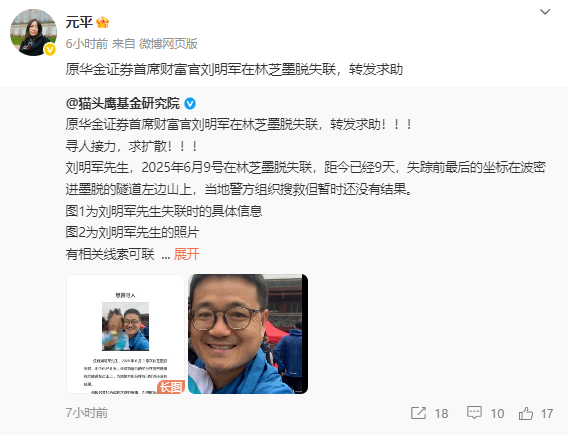Image resolution: width=568 pixels, height=445 pixels.
Task: Click the repost share icon
Action: pyautogui.click(x=418, y=413)
